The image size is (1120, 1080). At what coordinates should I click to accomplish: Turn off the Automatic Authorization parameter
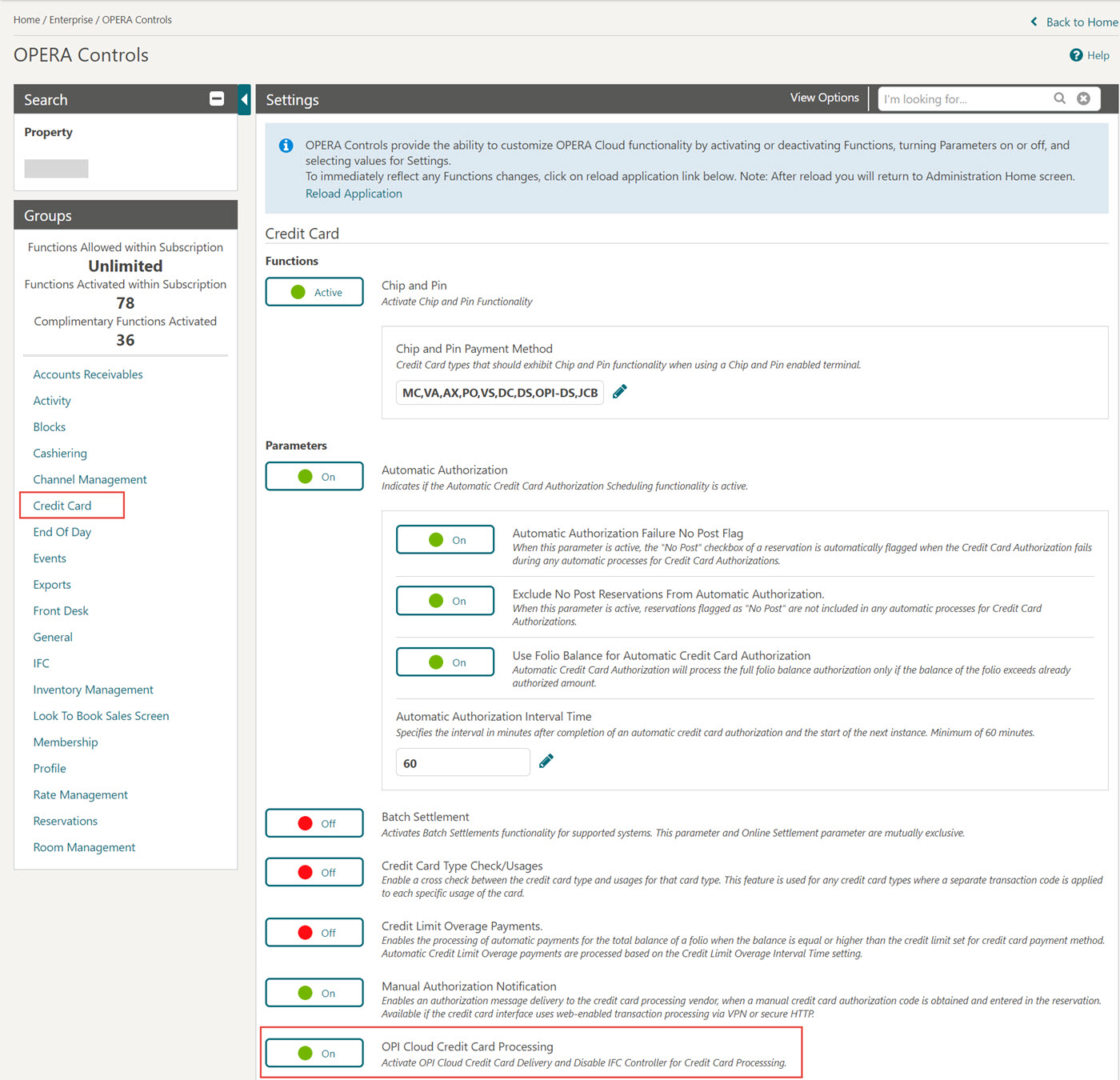314,476
